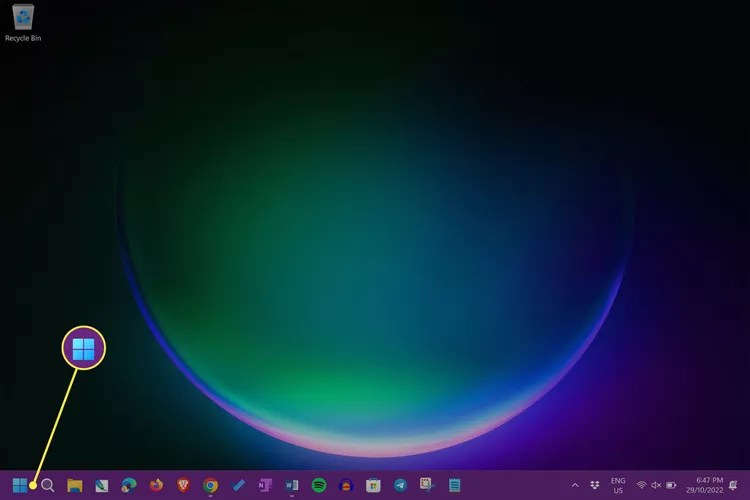The height and width of the screenshot is (500, 750).
Task: Open Dropbox from the system tray
Action: (595, 485)
